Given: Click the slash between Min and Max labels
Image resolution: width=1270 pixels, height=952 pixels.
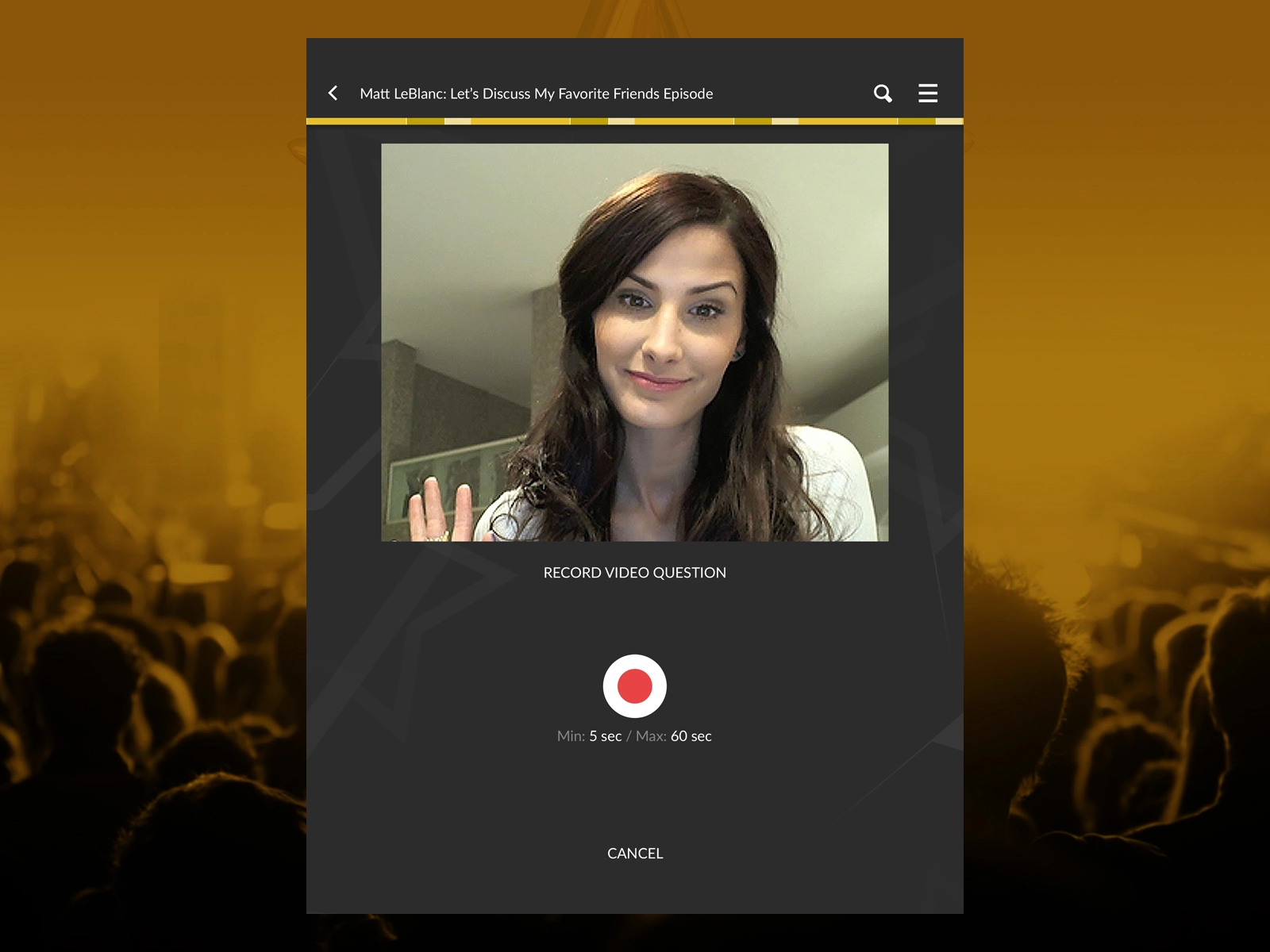Looking at the screenshot, I should coord(629,736).
